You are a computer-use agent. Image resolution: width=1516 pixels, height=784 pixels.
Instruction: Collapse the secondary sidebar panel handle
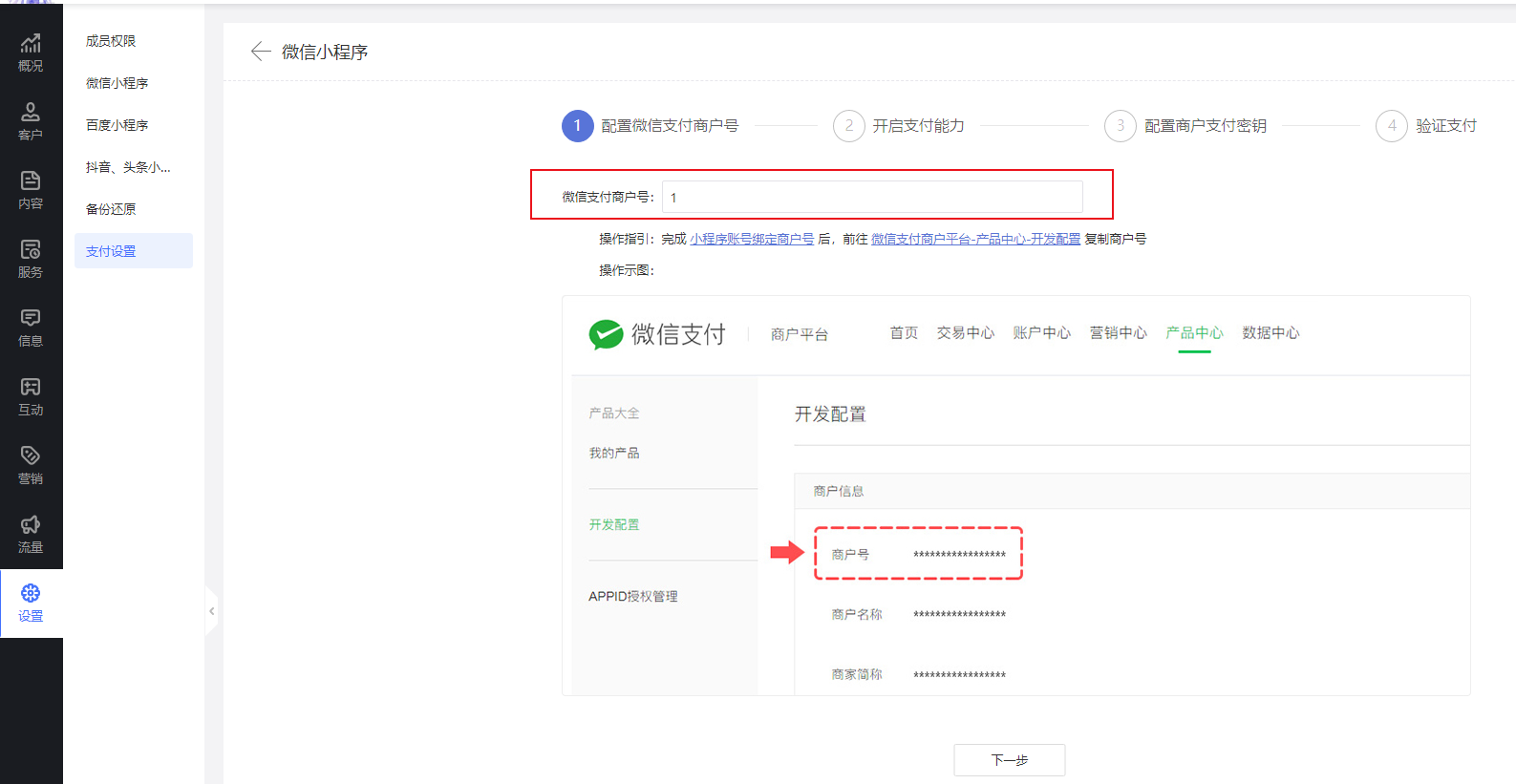click(x=211, y=611)
